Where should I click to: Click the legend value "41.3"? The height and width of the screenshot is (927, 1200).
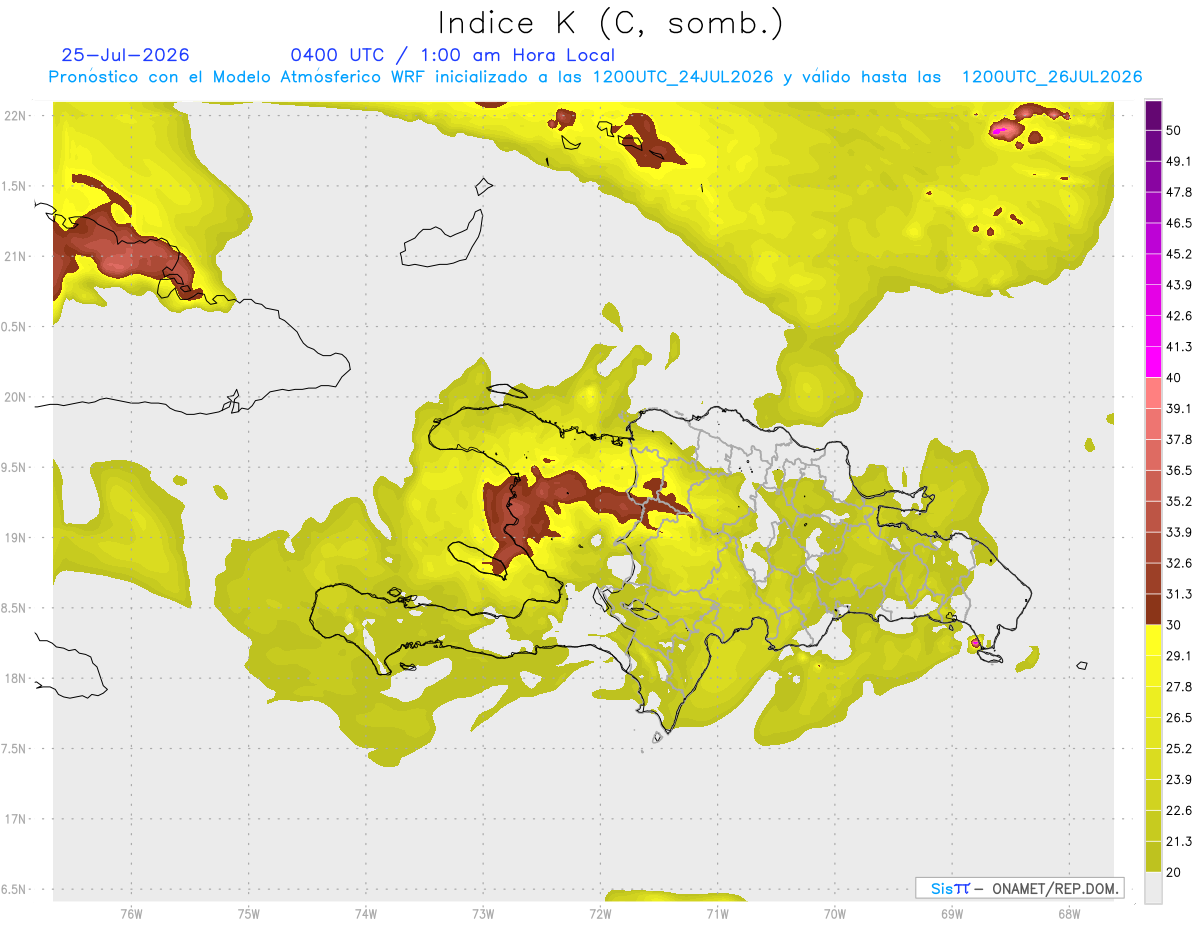1180,347
